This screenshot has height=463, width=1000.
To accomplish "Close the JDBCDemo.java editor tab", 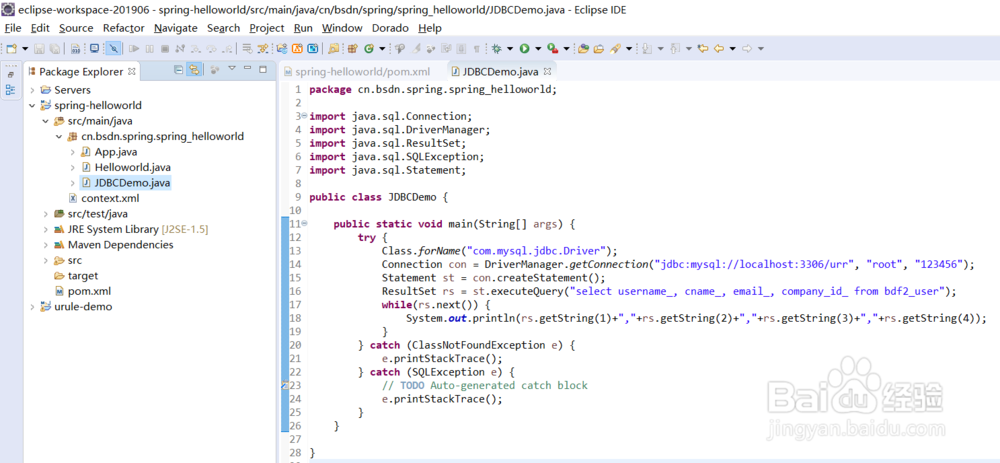I will point(548,71).
